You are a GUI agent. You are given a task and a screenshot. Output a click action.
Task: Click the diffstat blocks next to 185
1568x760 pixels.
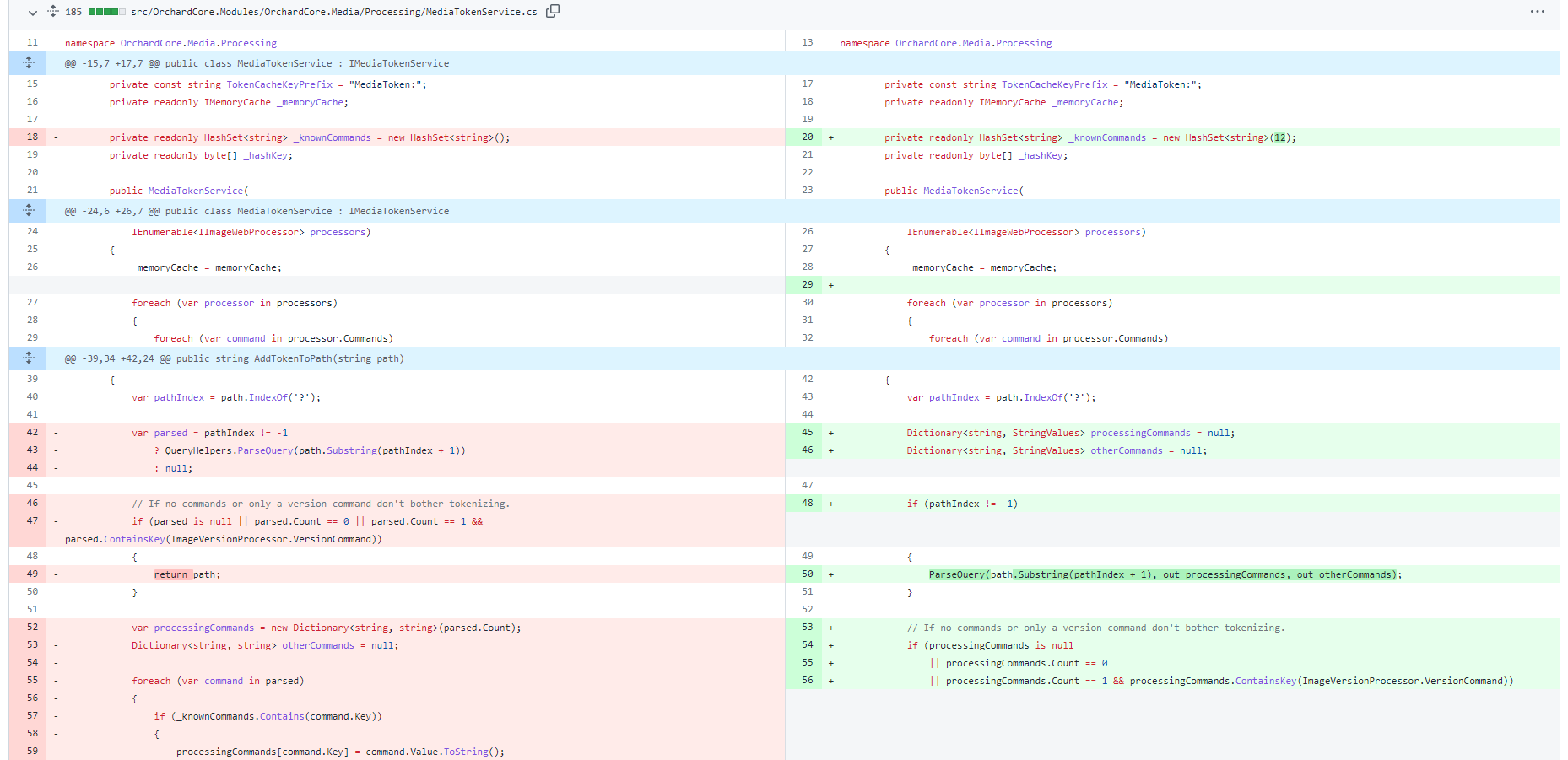point(107,12)
